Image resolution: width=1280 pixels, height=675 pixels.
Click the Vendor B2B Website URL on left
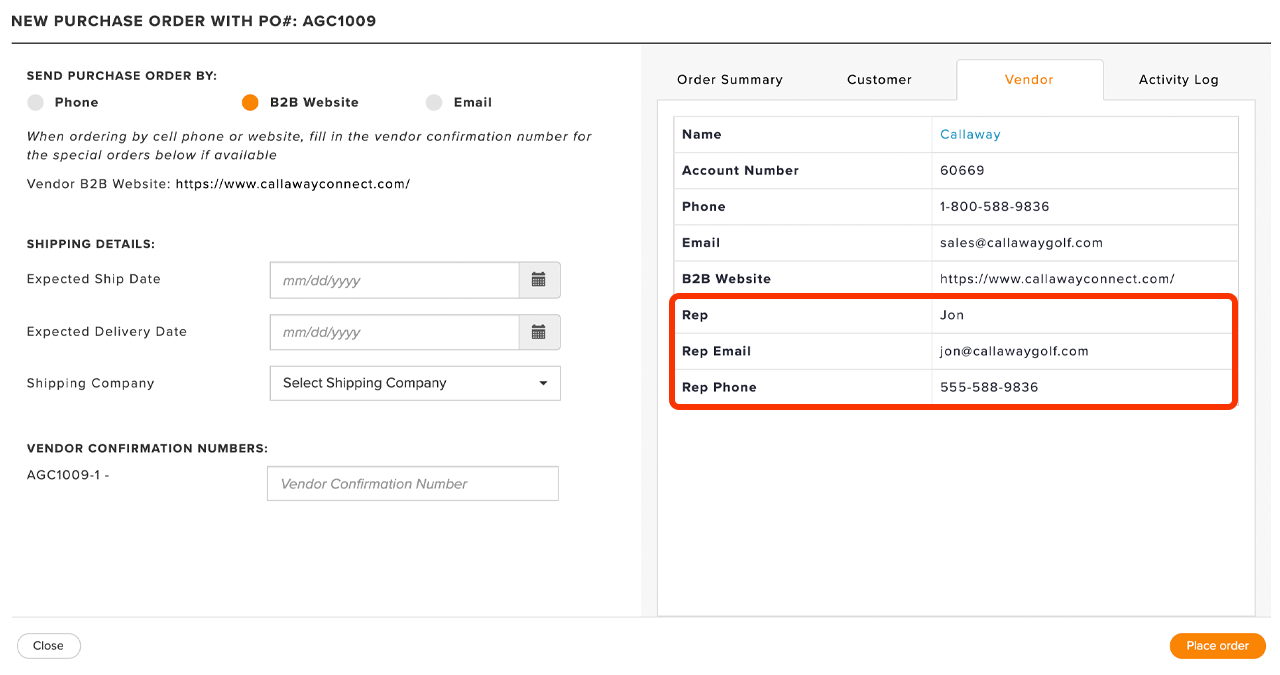[x=293, y=184]
